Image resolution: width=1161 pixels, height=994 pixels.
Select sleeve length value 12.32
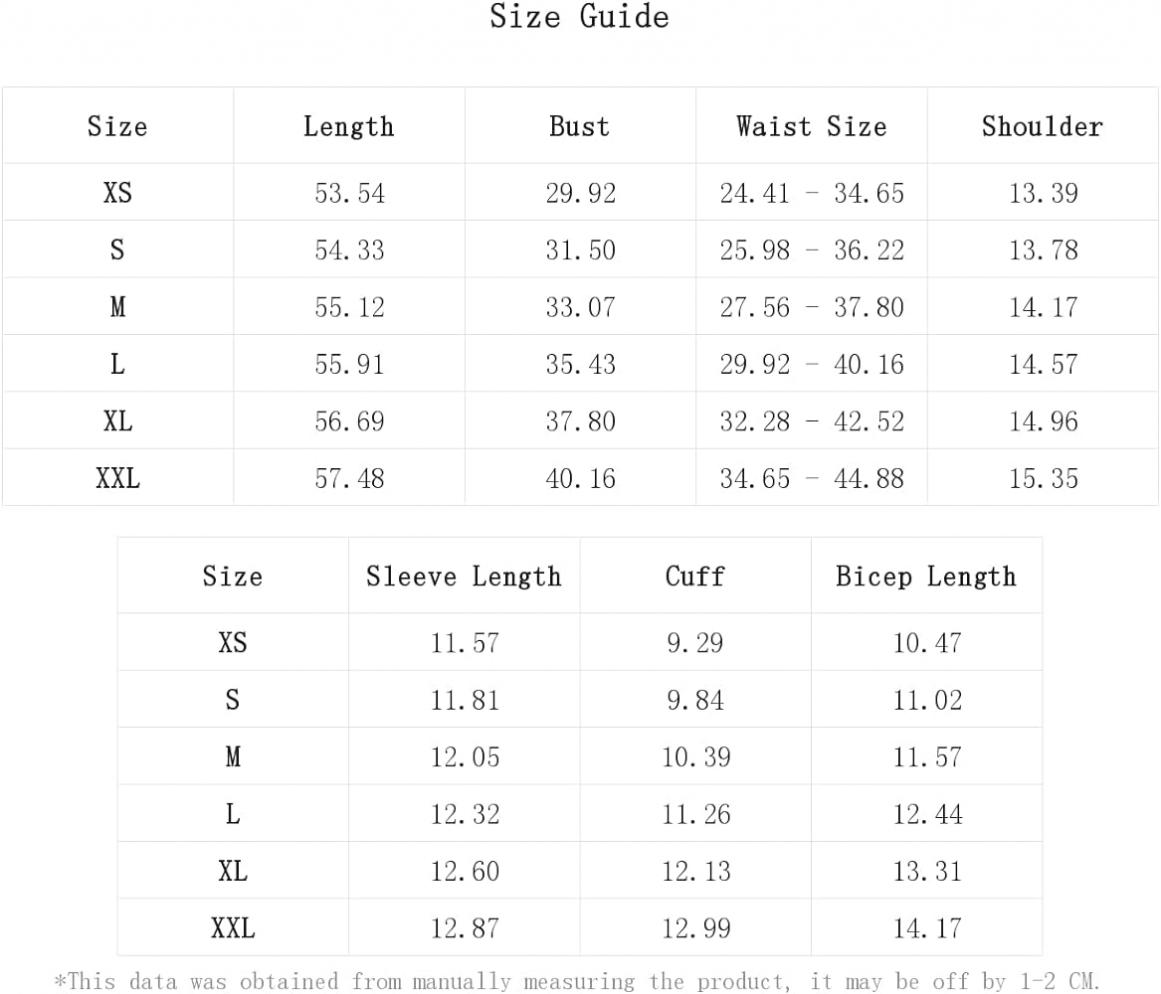click(465, 815)
